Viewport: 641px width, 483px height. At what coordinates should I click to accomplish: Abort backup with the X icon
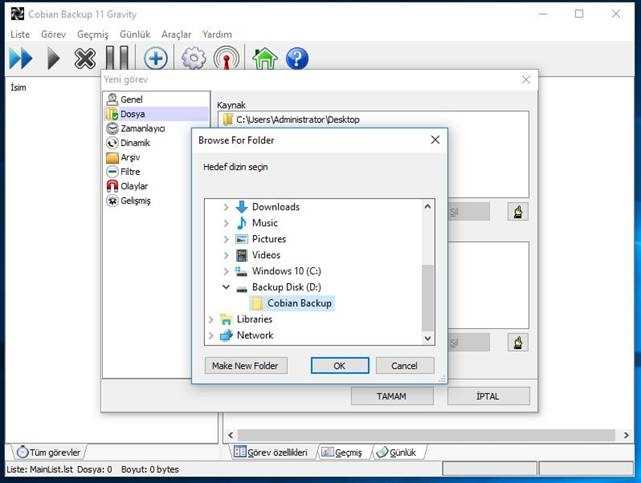(x=85, y=58)
